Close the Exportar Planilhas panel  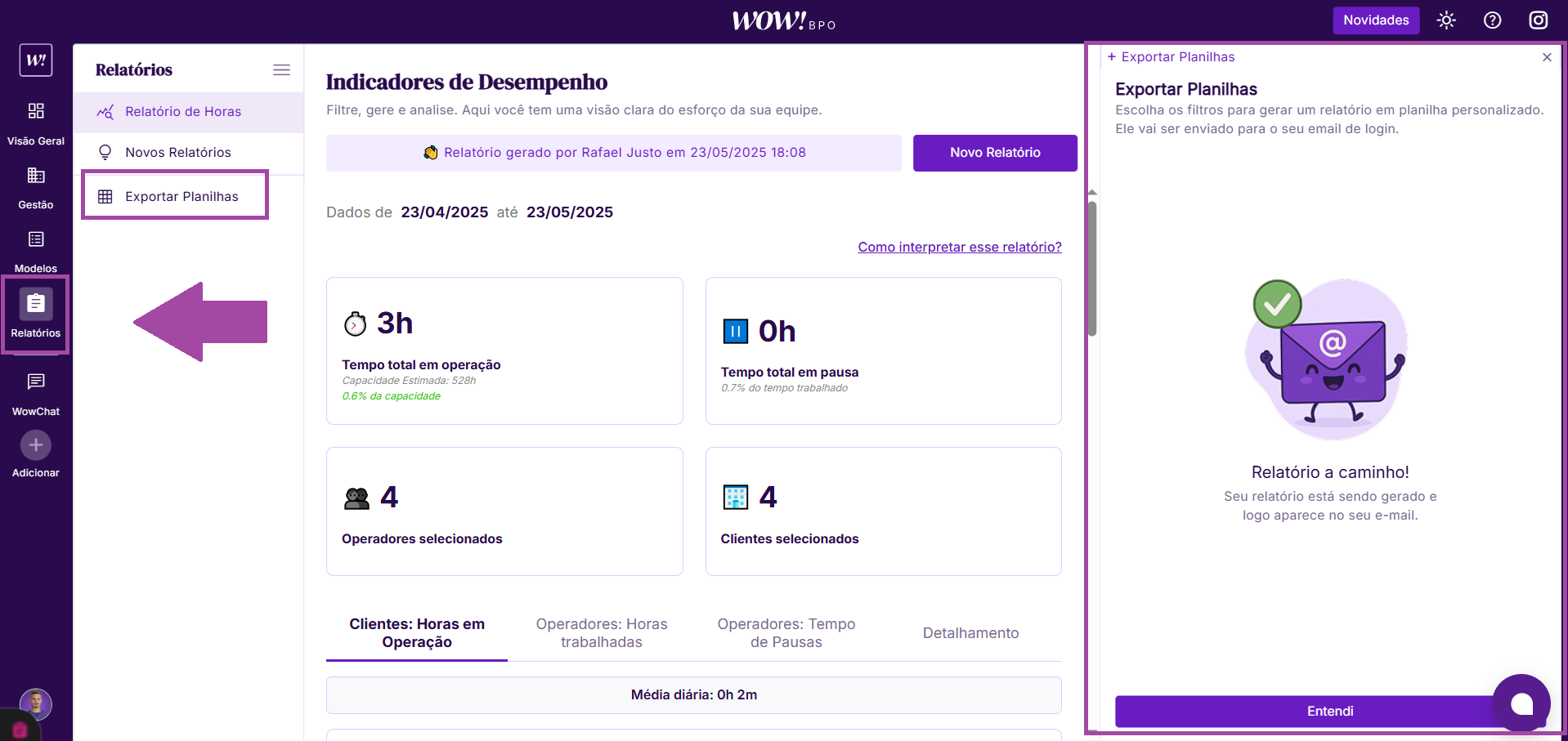click(x=1546, y=57)
